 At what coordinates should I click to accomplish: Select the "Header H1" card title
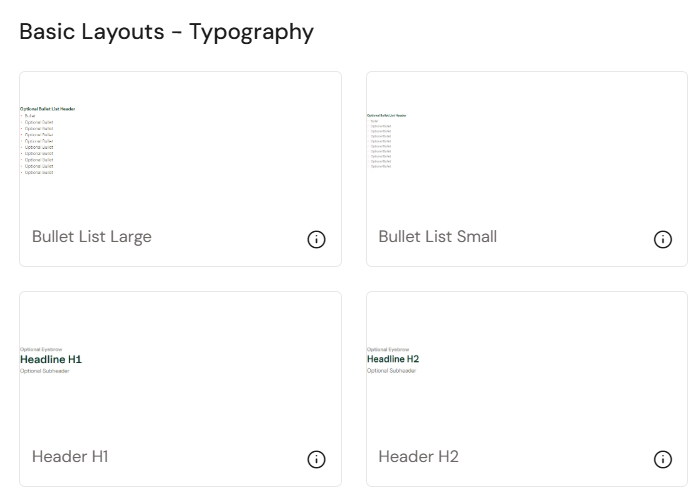point(70,457)
